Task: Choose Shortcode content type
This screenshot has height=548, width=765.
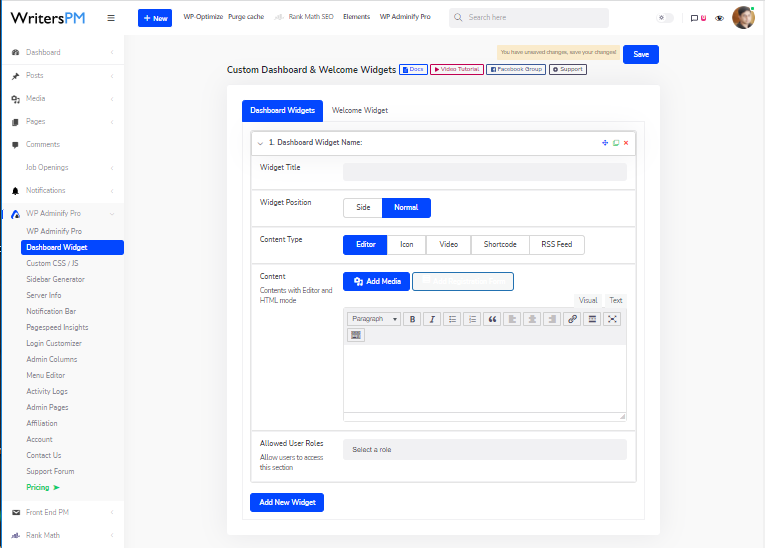Action: 500,244
